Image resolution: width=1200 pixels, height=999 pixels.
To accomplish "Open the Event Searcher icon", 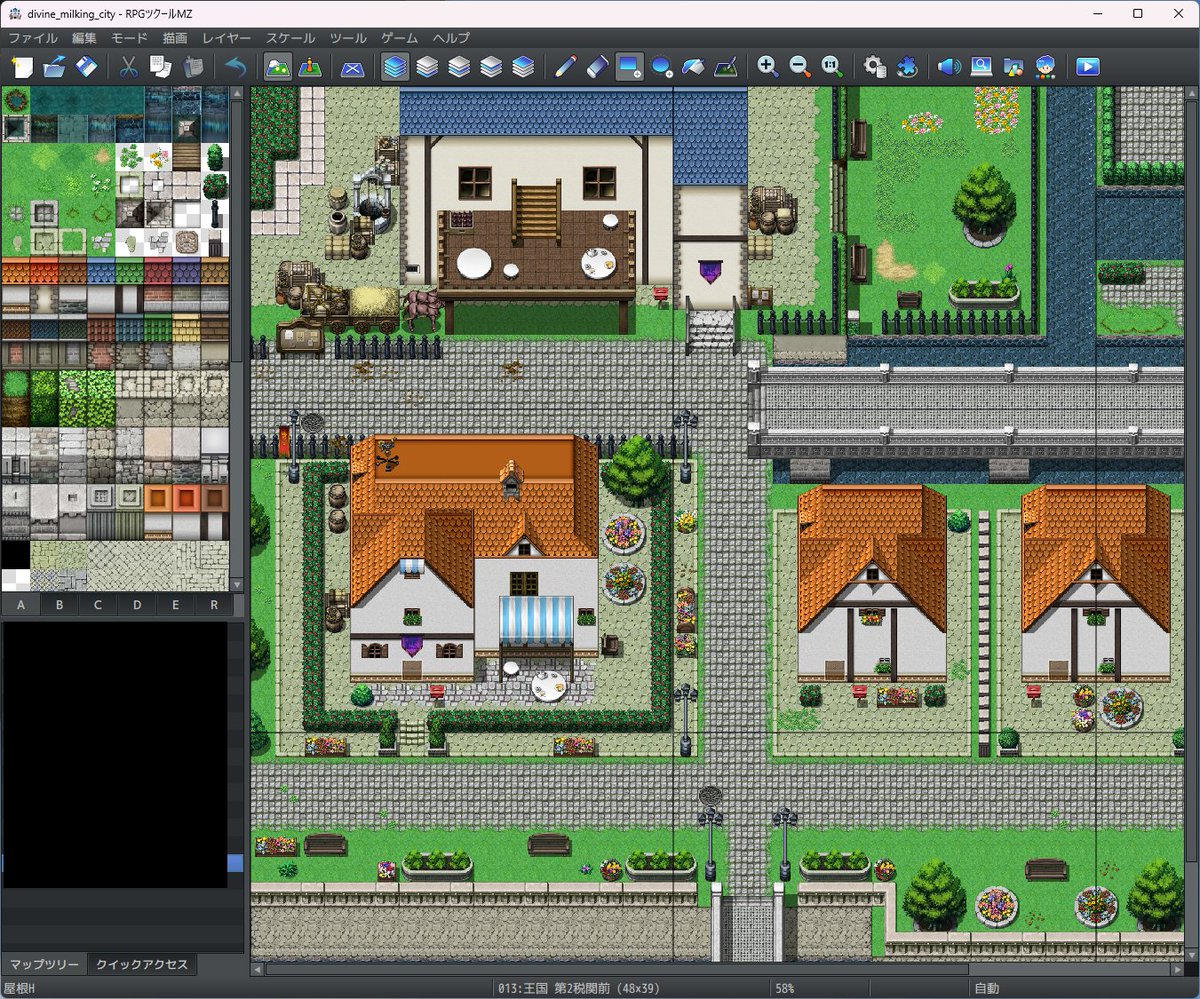I will [981, 67].
